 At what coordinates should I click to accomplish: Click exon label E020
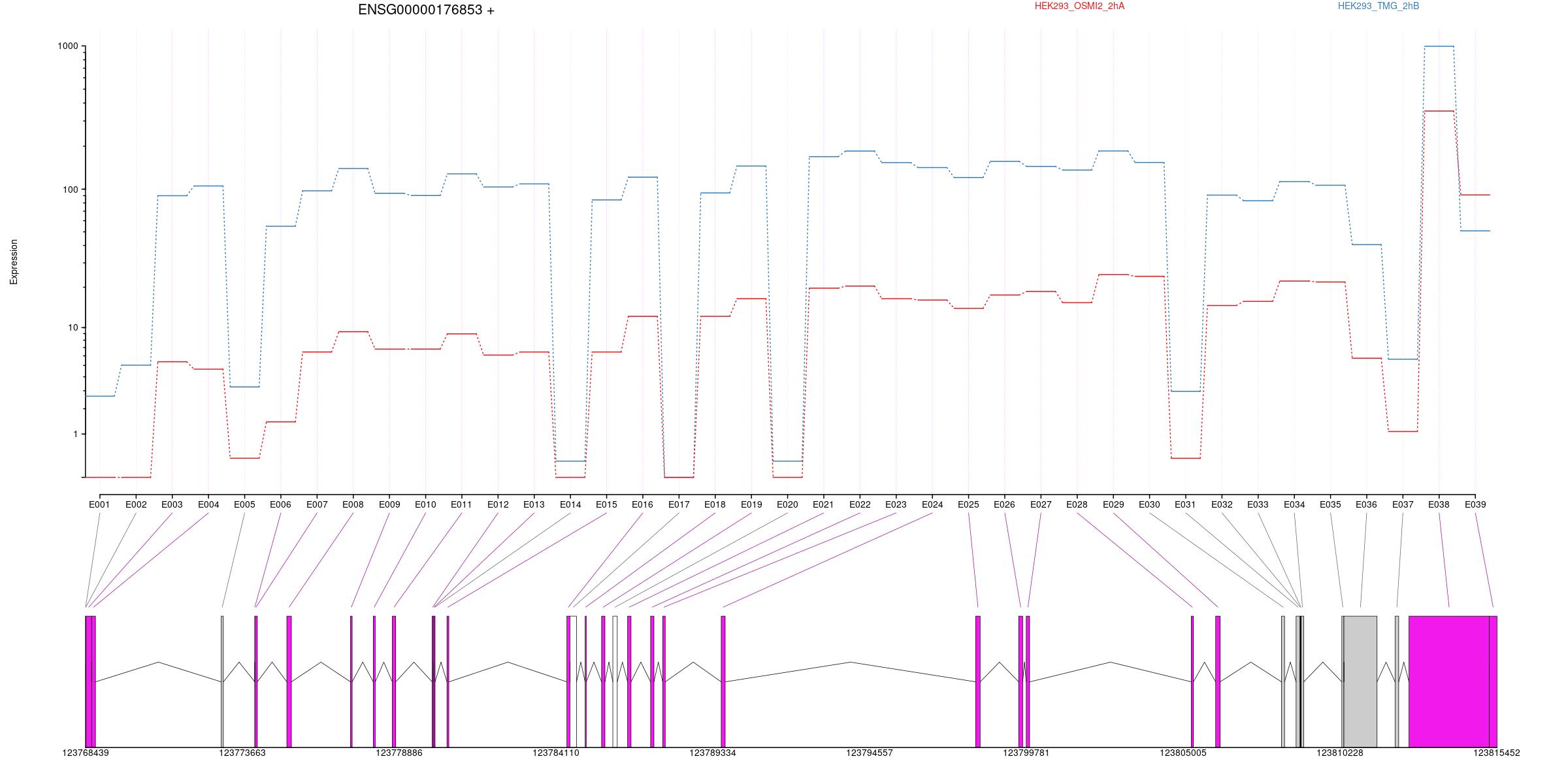[x=787, y=504]
